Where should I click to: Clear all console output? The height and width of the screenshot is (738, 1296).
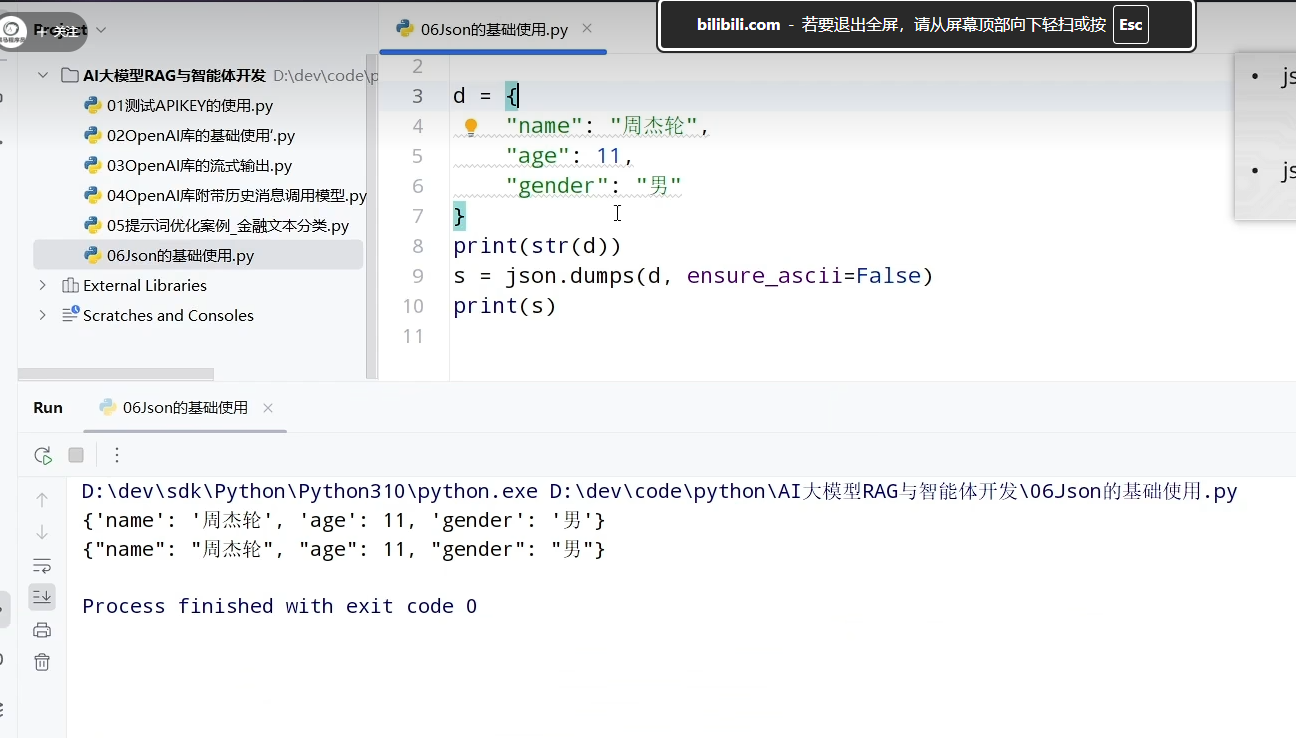pos(42,662)
